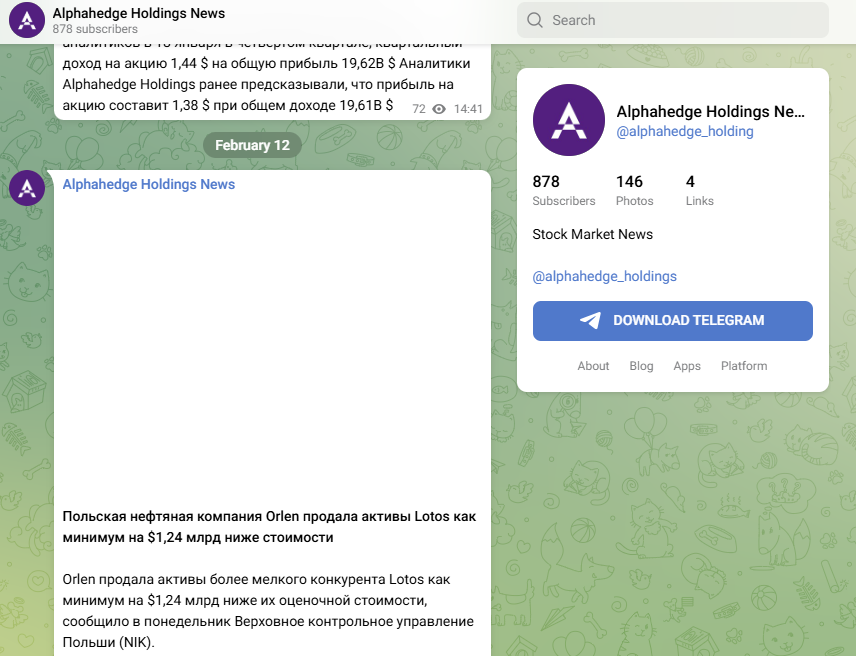Viewport: 856px width, 656px height.
Task: Open the Platform page link
Action: pyautogui.click(x=744, y=366)
